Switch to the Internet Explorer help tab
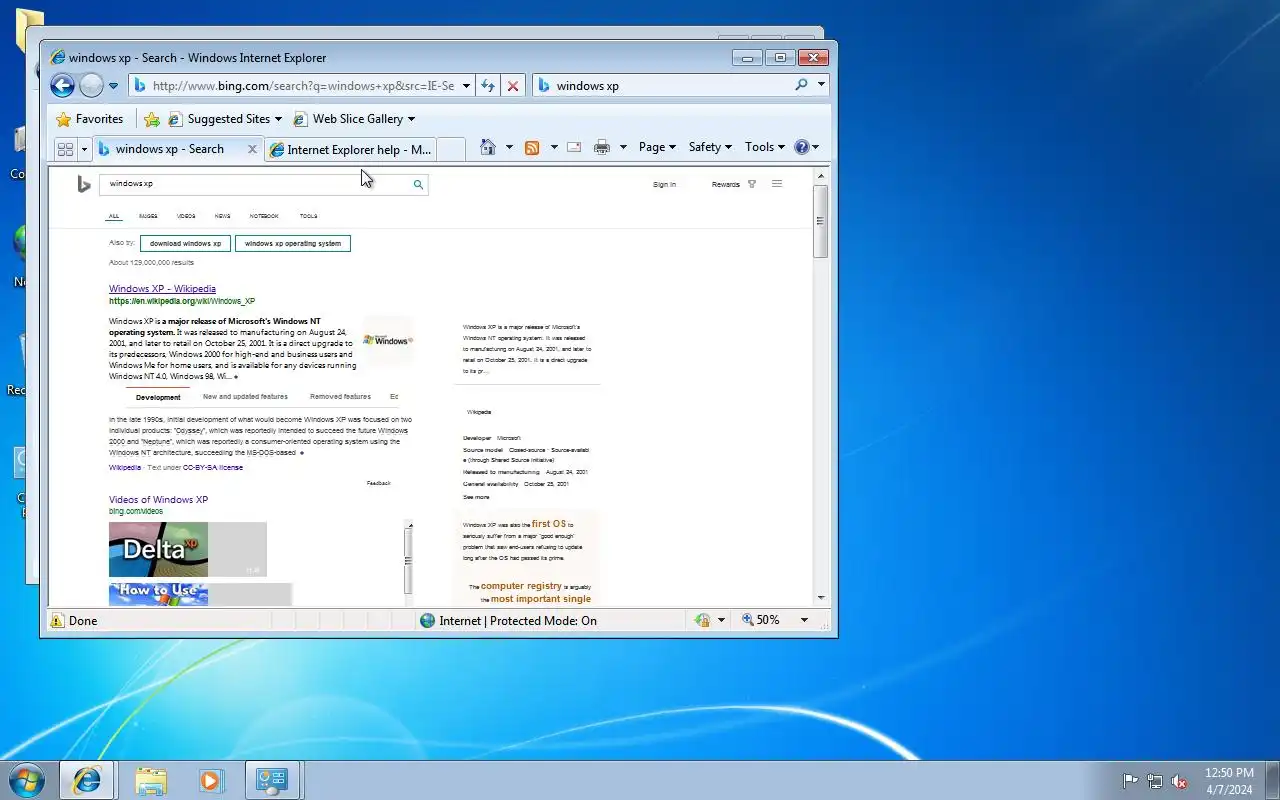This screenshot has height=800, width=1280. (x=350, y=149)
